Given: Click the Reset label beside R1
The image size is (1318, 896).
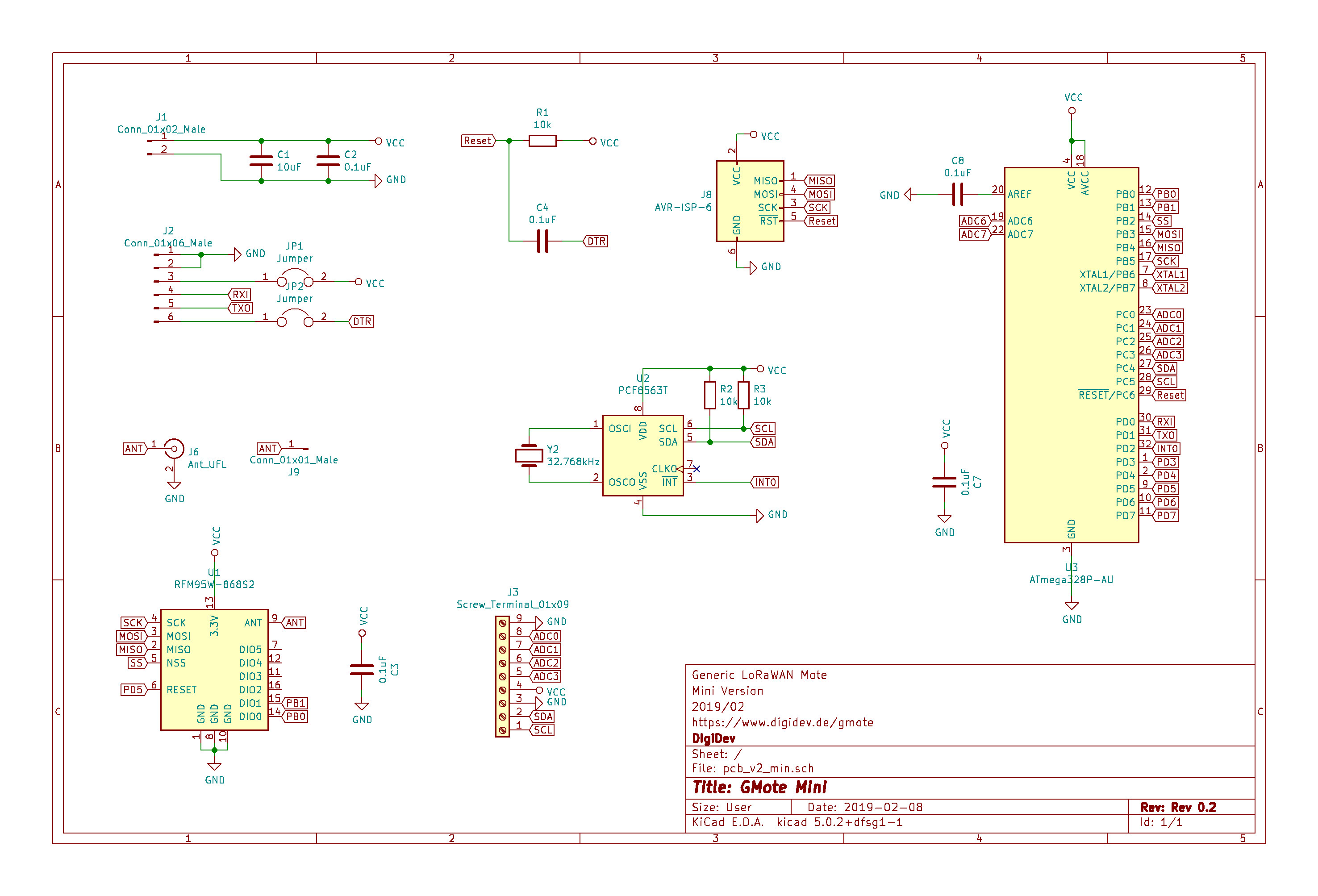Looking at the screenshot, I should (x=478, y=141).
